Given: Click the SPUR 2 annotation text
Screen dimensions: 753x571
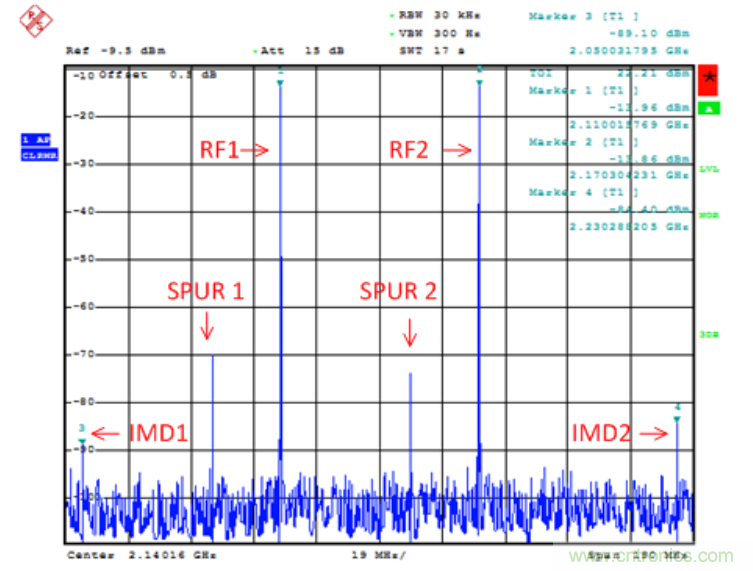Looking at the screenshot, I should coord(398,292).
